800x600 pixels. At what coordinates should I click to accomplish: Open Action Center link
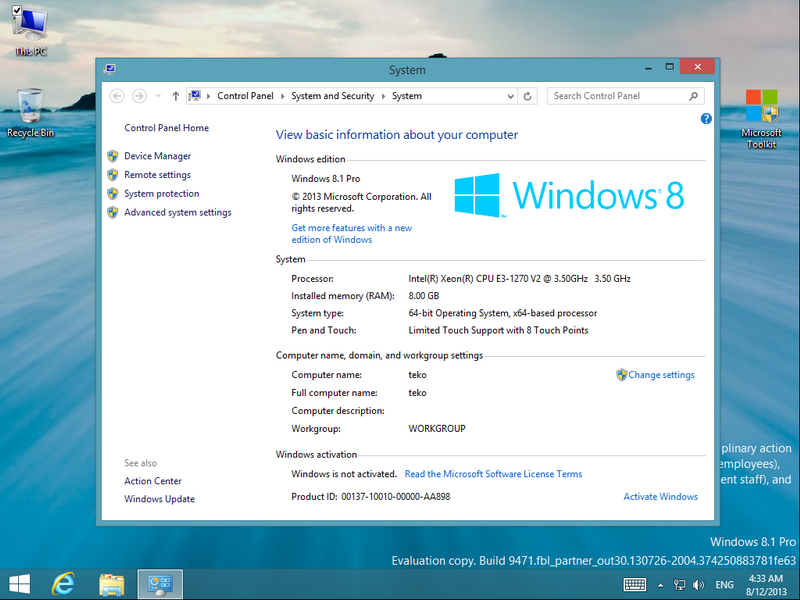pos(153,481)
